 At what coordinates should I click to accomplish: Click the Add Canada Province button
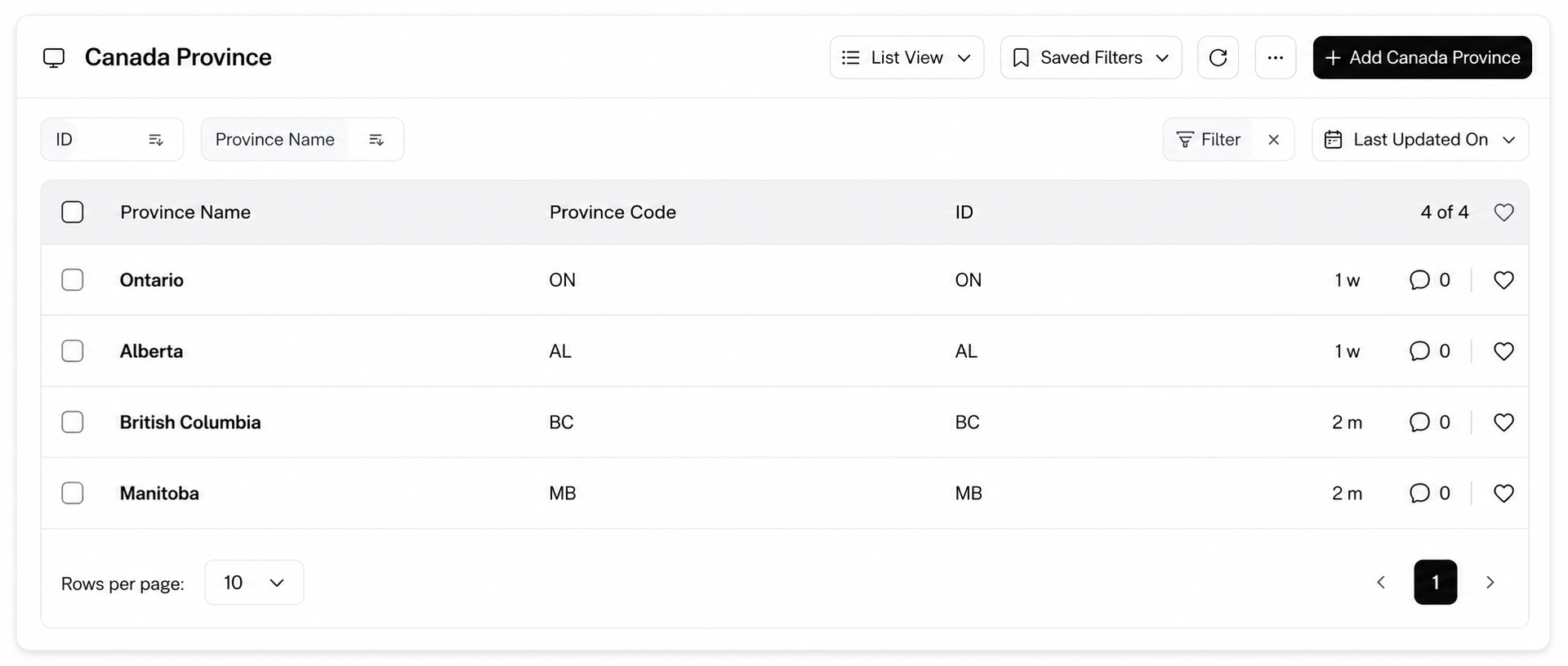click(1422, 57)
